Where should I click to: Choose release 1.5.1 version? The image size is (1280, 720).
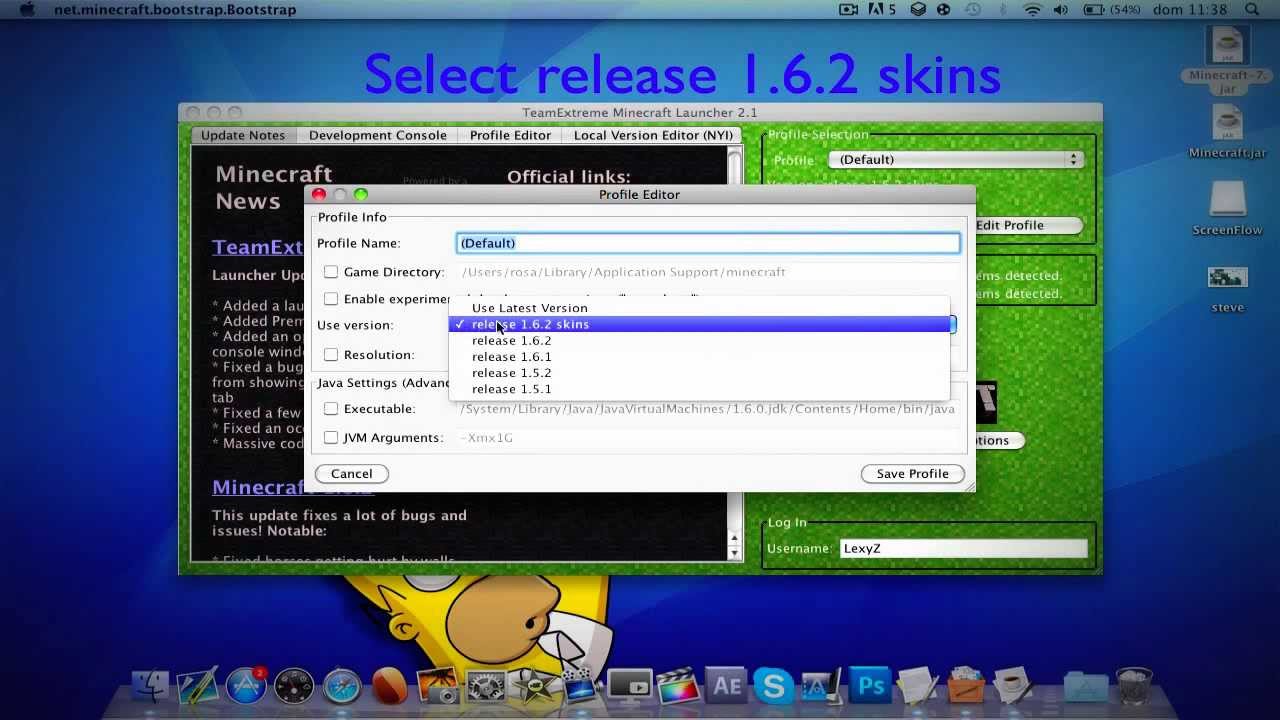point(699,388)
